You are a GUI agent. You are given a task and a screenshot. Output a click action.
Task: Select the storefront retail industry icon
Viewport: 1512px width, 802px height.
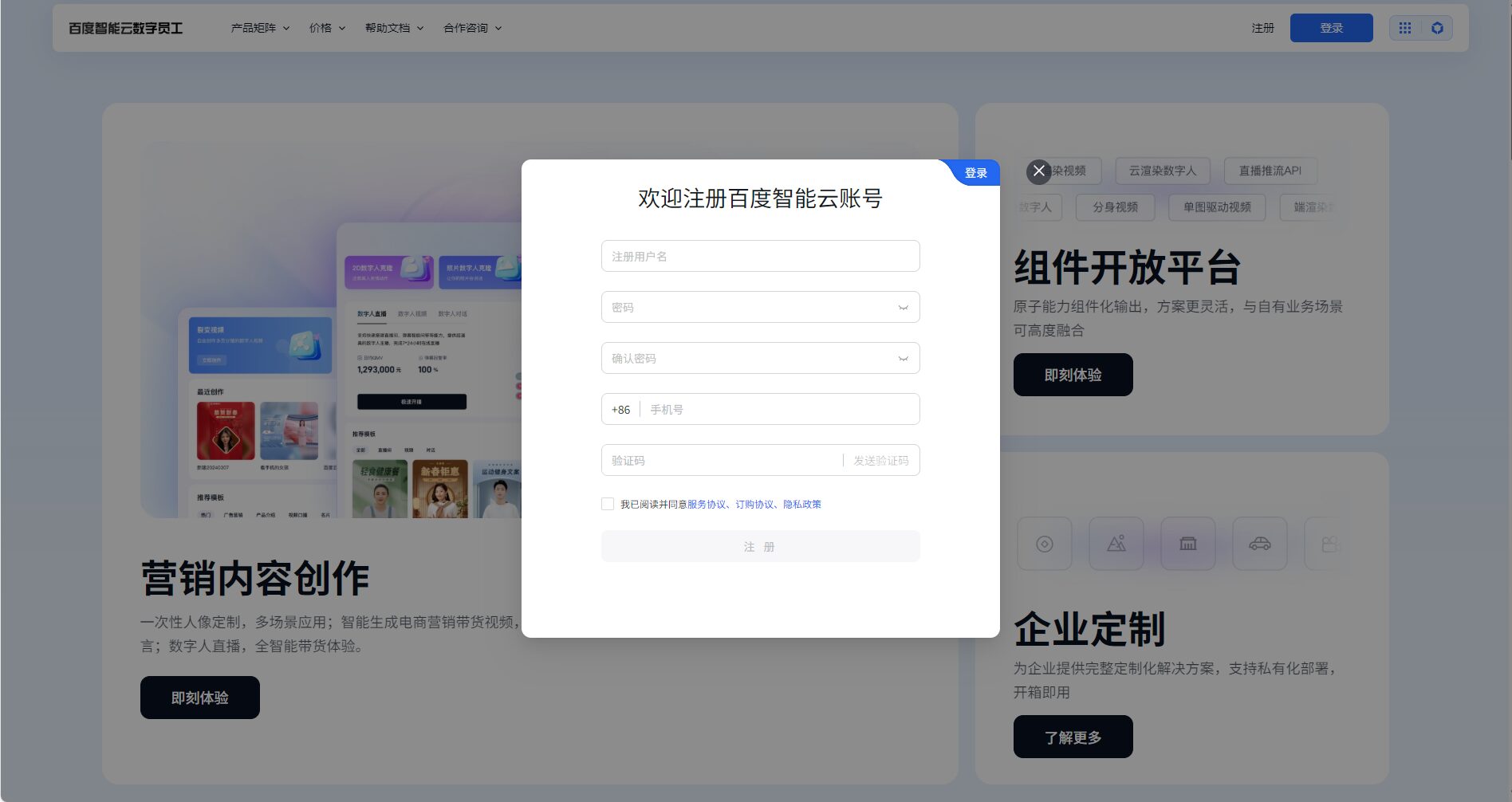coord(1188,544)
